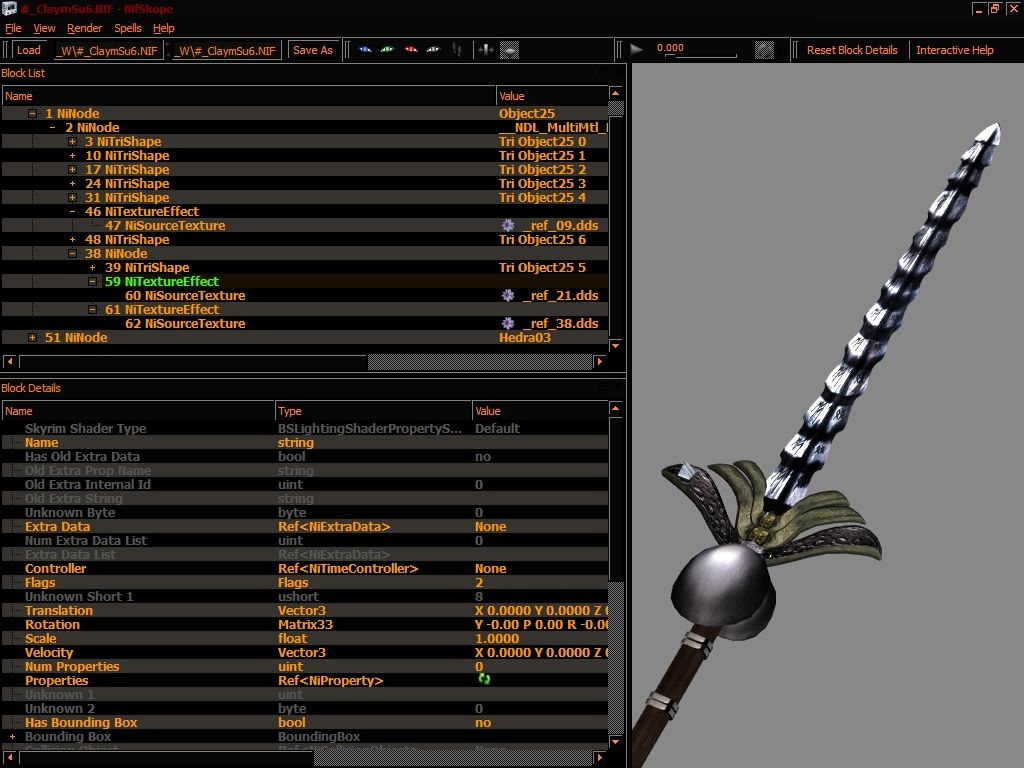
Task: Collapse the 46 NiTextureEffect row
Action: coord(72,212)
